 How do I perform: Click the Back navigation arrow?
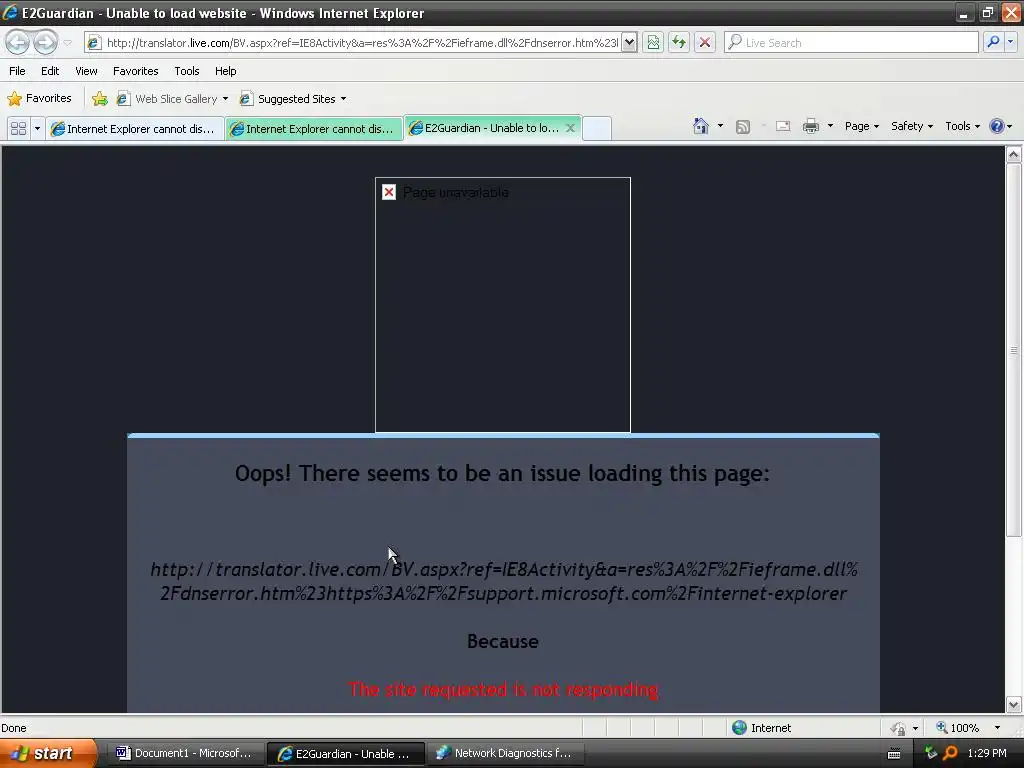point(18,43)
